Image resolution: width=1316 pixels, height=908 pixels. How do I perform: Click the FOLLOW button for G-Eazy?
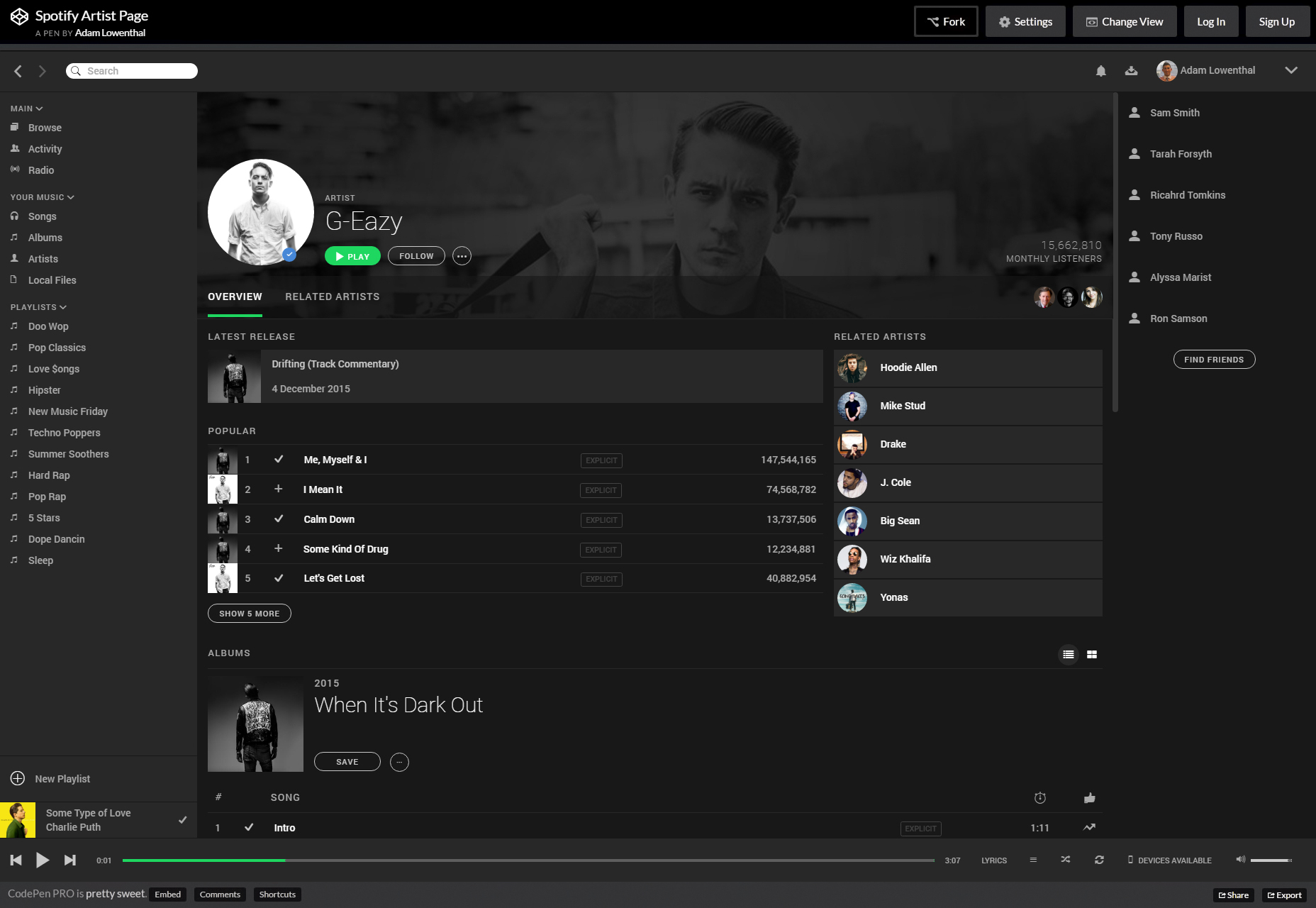[x=416, y=256]
